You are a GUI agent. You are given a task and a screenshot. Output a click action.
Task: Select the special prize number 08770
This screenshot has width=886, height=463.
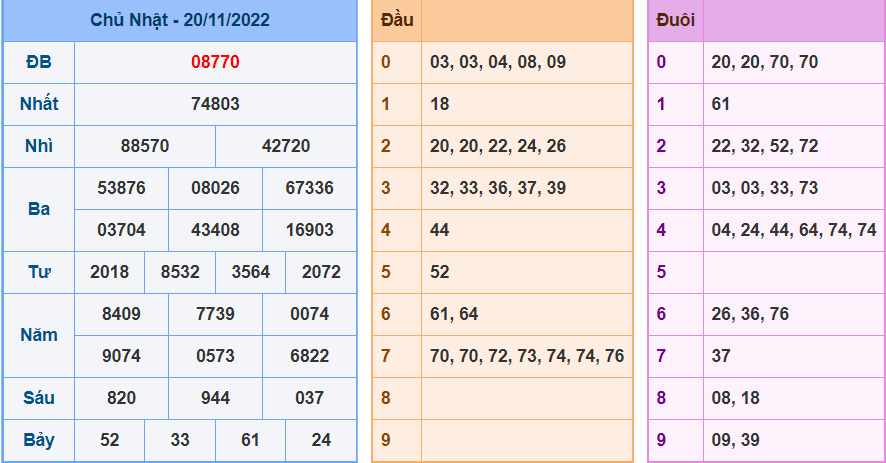pyautogui.click(x=215, y=62)
